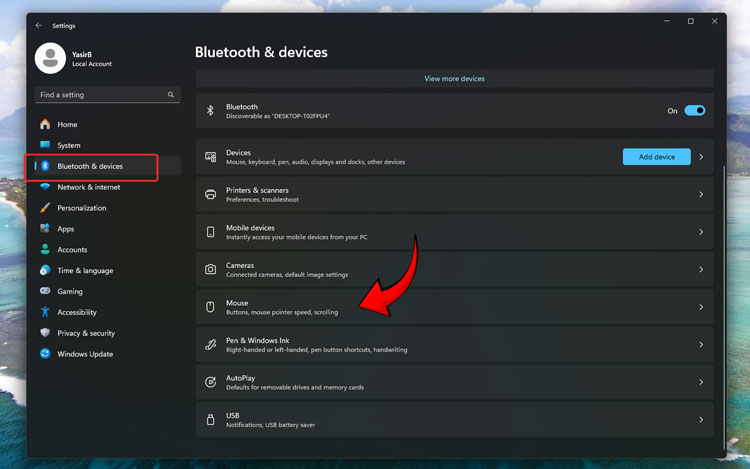The height and width of the screenshot is (469, 750).
Task: Click the Apps sidebar icon
Action: pos(45,229)
